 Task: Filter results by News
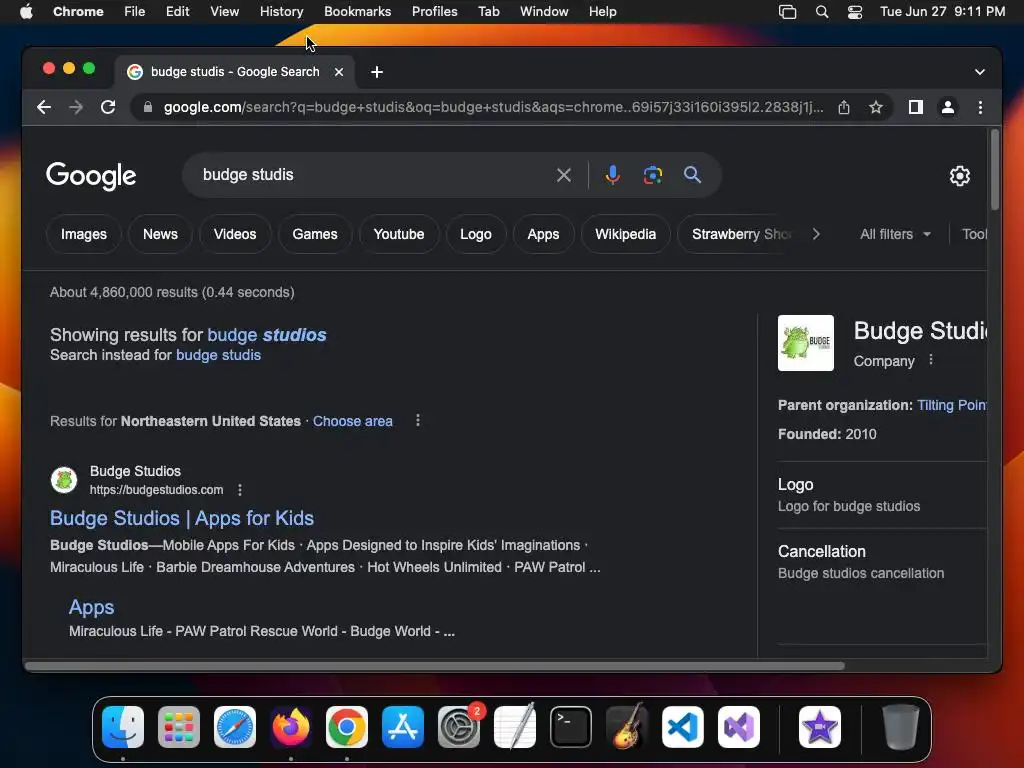[160, 234]
